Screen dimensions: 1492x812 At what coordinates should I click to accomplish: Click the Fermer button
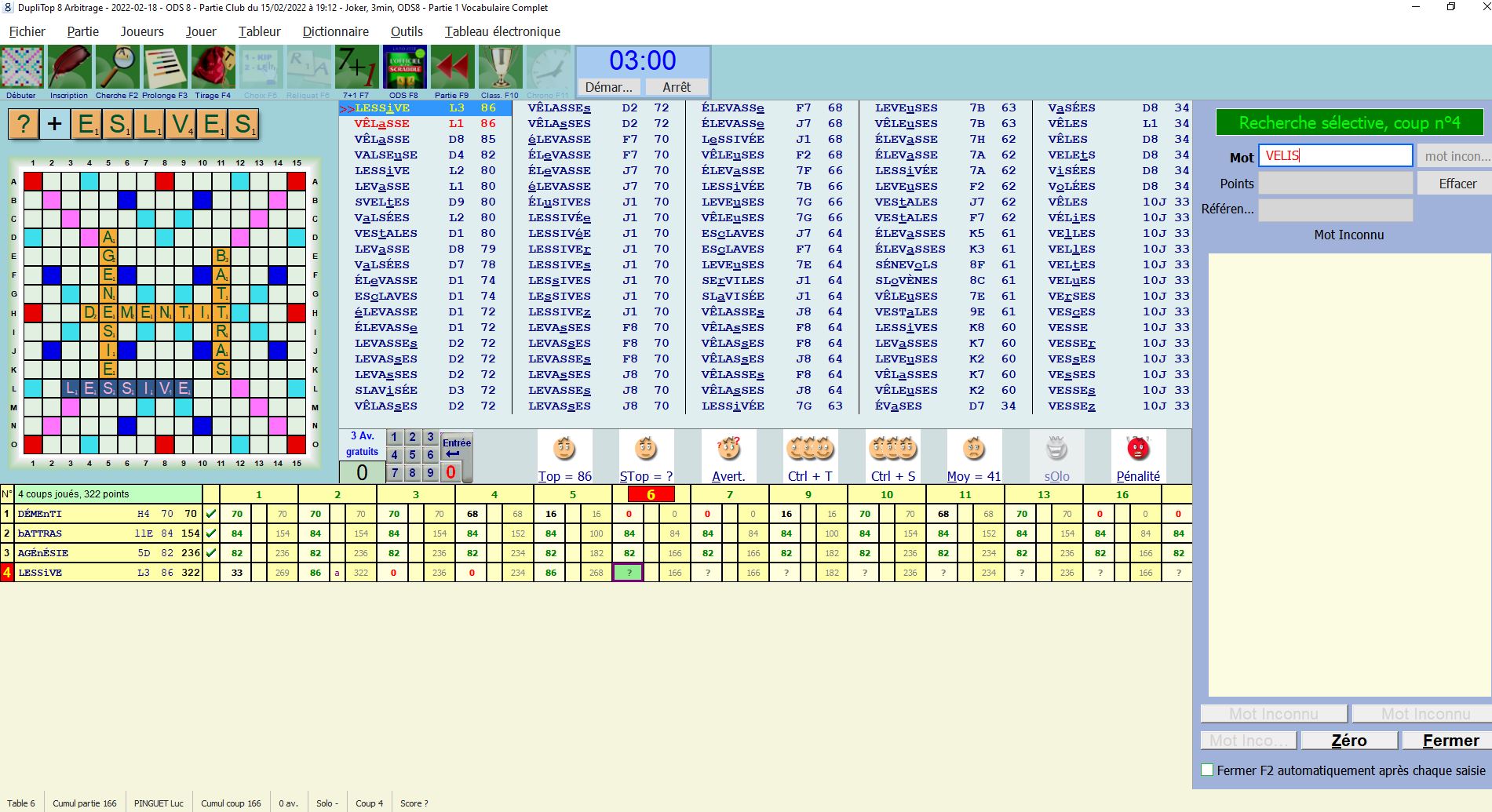[1450, 741]
